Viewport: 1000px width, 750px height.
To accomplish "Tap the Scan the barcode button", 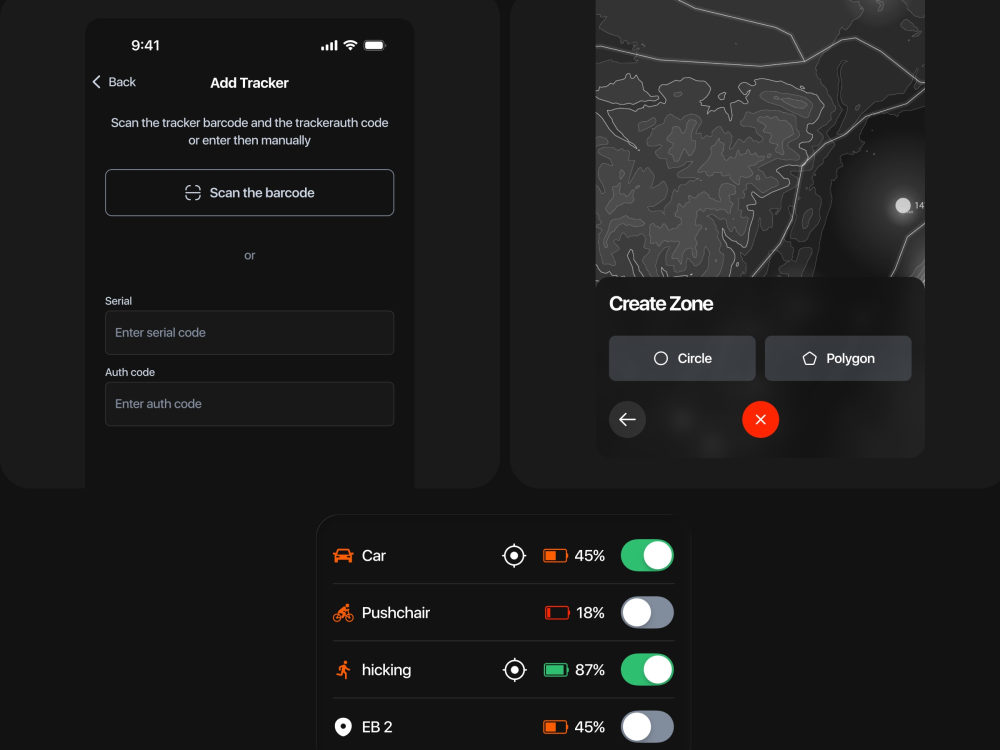I will [x=249, y=193].
